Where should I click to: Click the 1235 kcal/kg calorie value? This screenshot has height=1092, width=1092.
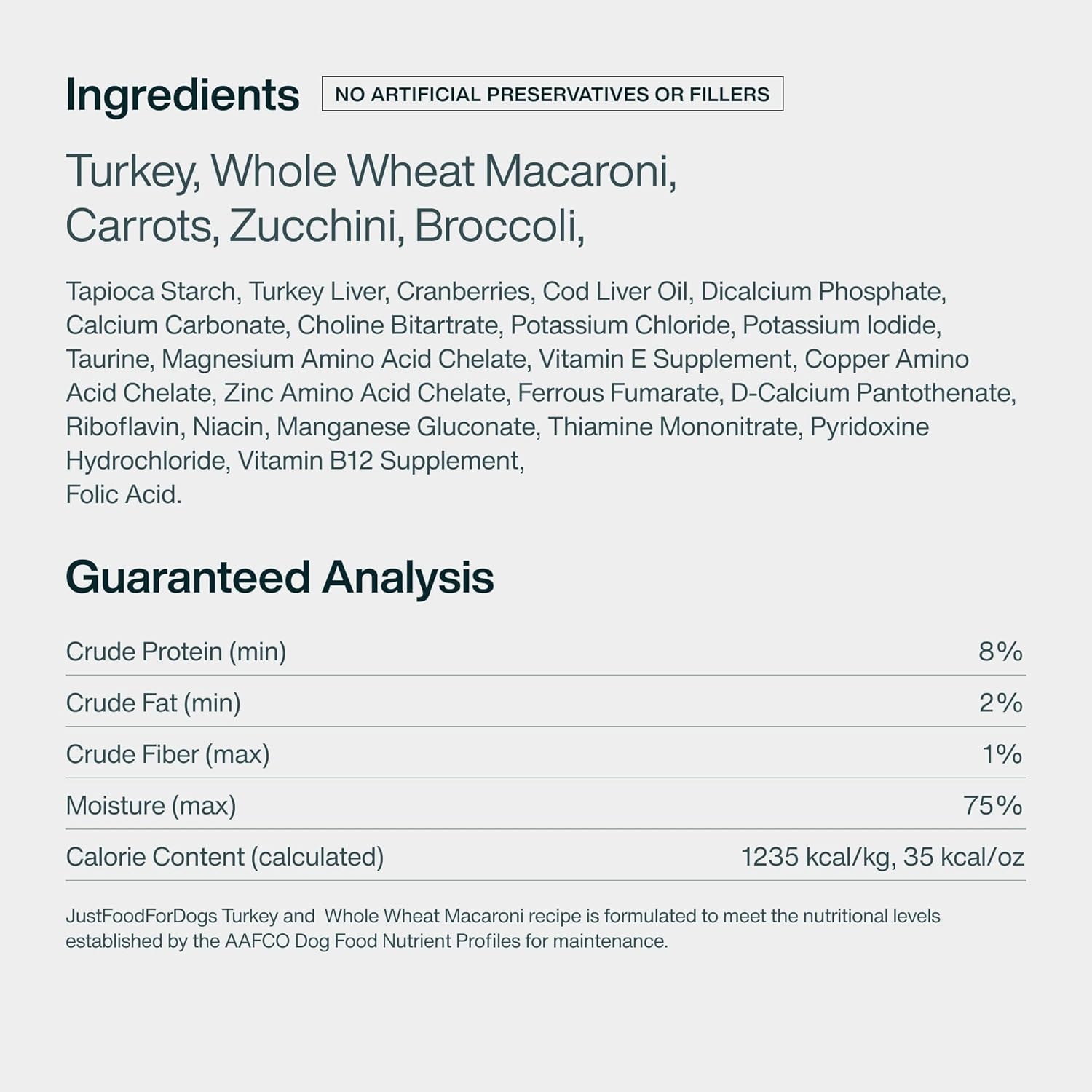coord(816,858)
